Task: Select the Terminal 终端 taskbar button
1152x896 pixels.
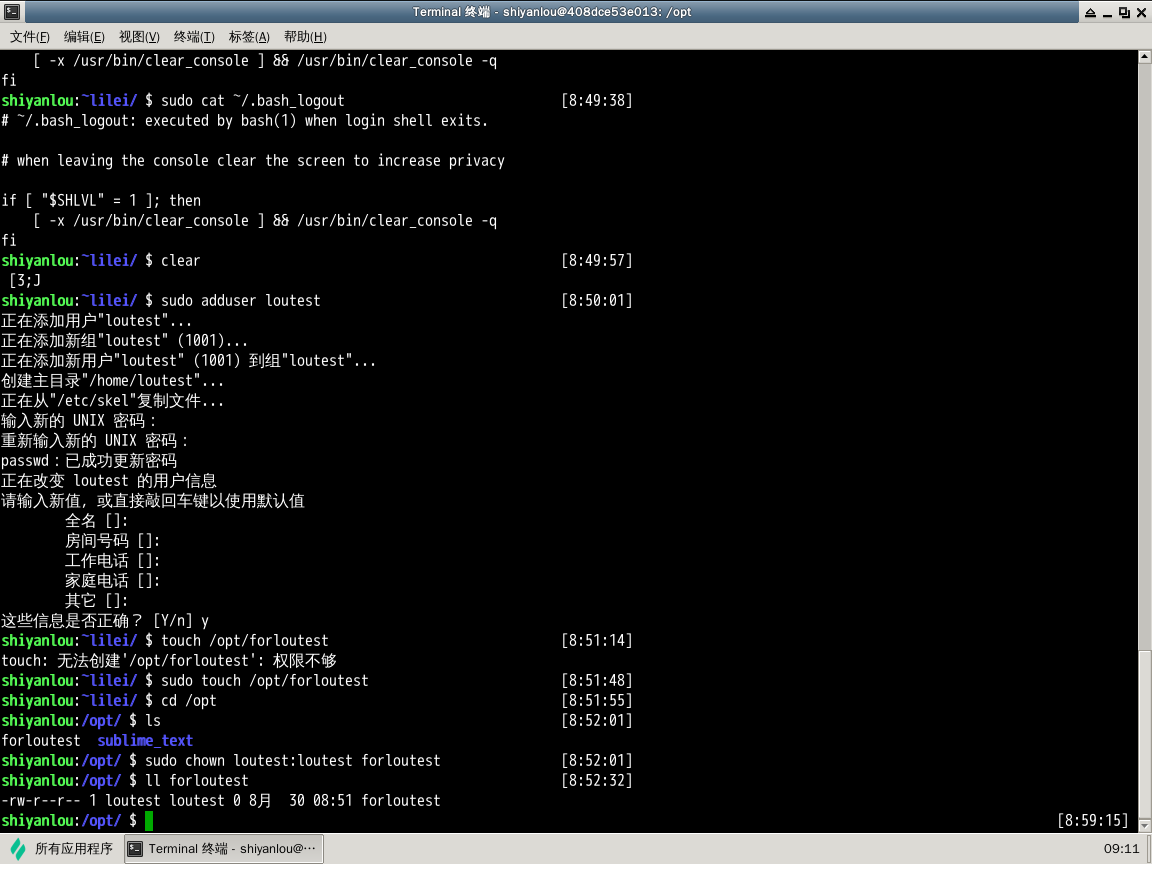Action: 223,849
